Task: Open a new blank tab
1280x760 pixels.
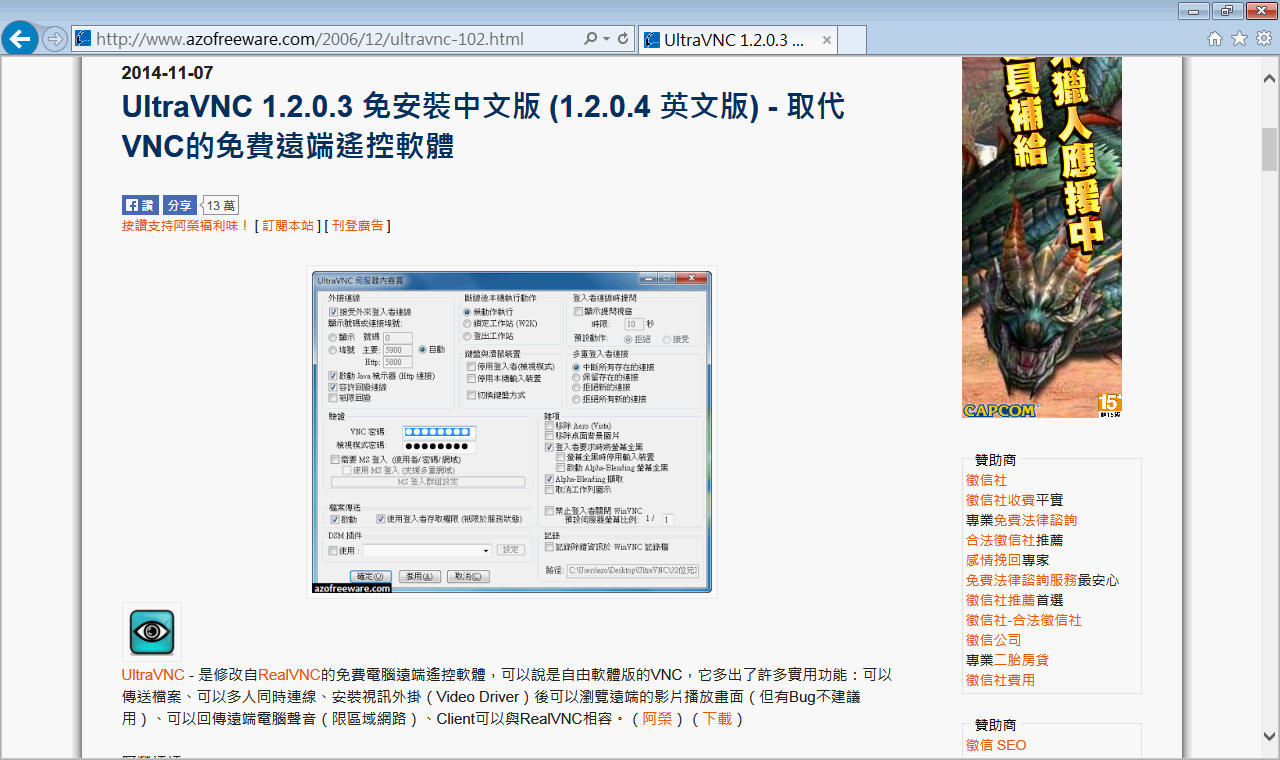Action: tap(852, 40)
